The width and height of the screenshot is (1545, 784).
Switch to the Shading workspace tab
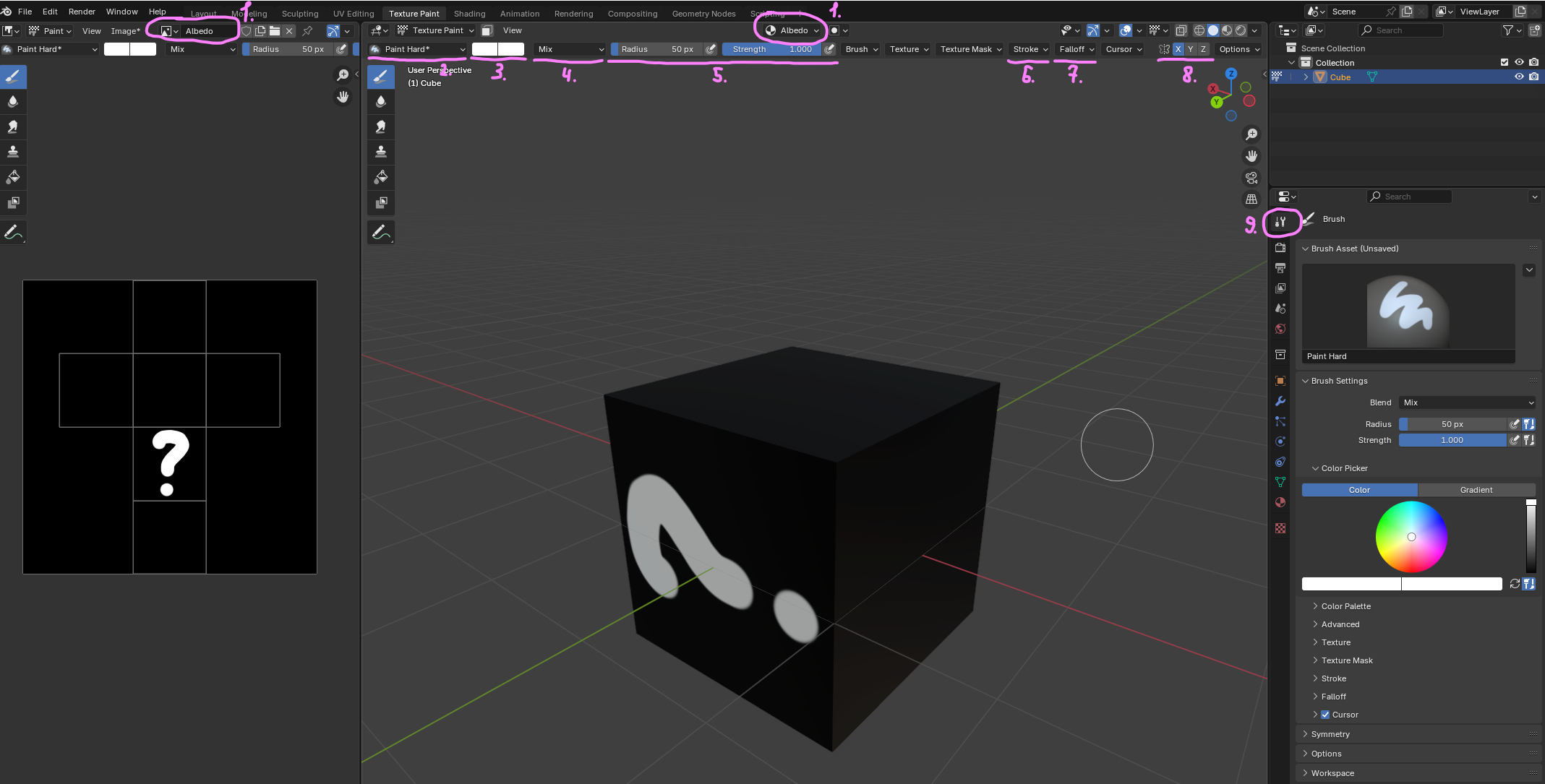tap(469, 14)
